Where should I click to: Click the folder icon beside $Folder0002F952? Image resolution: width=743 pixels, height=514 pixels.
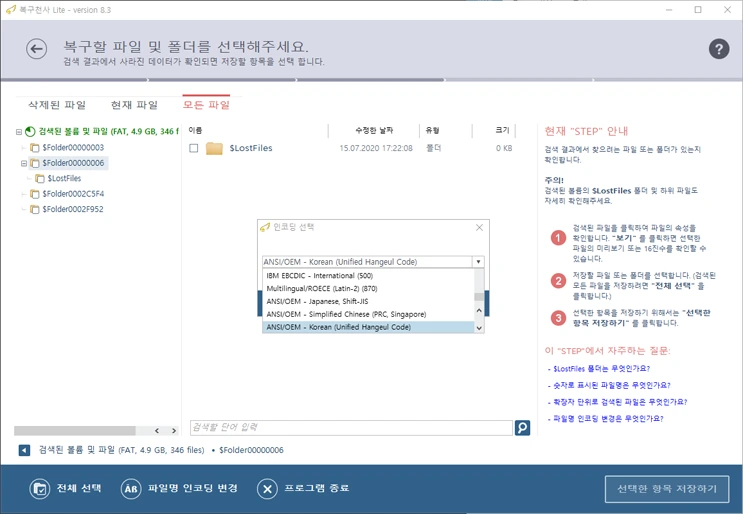point(35,209)
